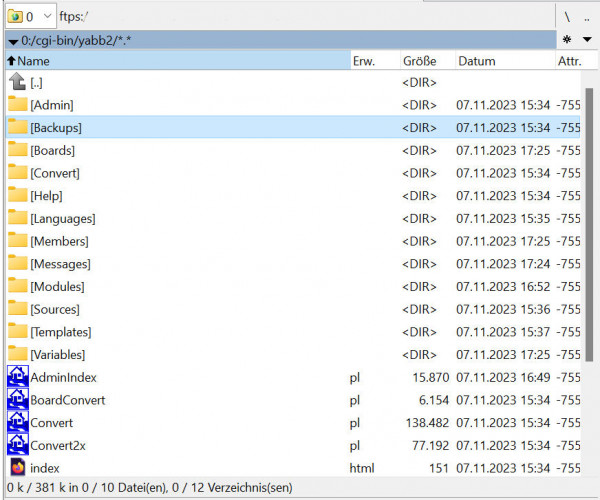Click the BoardConvert perl file icon

point(18,399)
